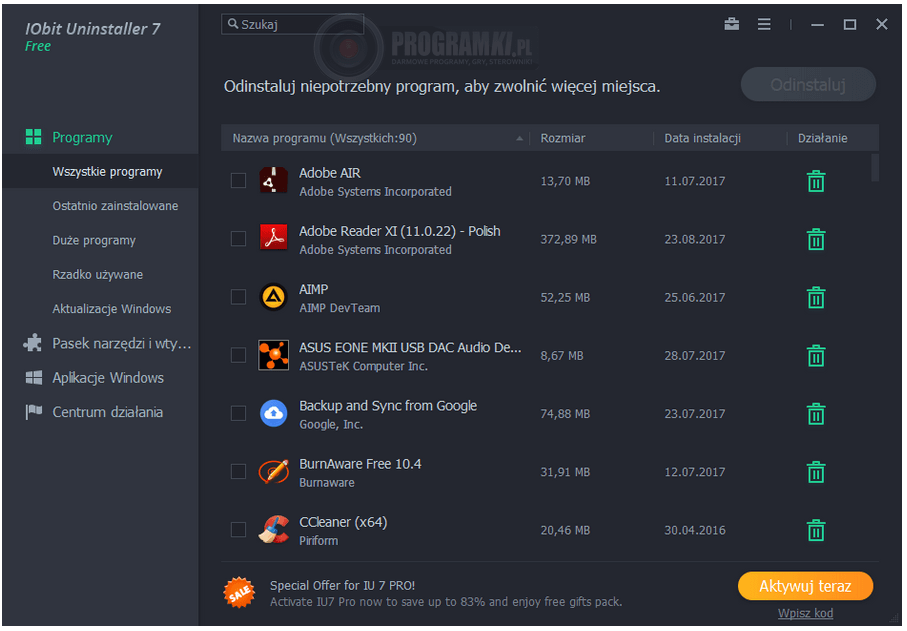Screen dimensions: 907x631
Task: Click the Programy grid icon
Action: click(34, 137)
